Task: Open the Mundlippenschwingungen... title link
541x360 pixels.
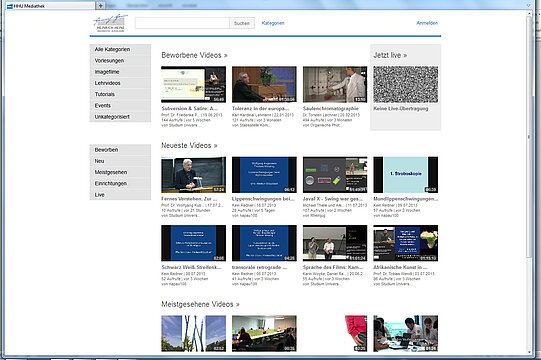Action: [x=406, y=199]
